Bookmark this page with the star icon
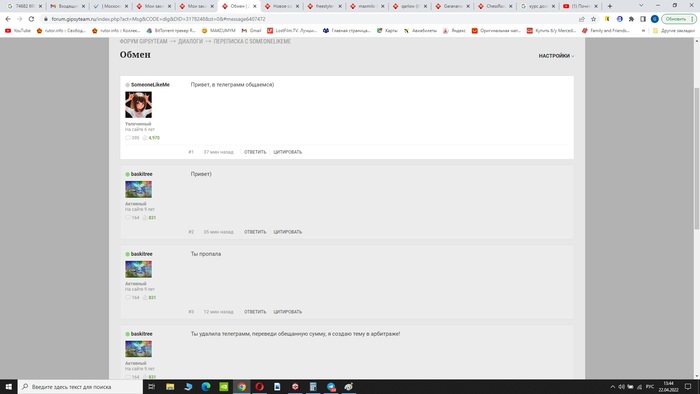Screen dimensions: 700x394 (x=593, y=19)
